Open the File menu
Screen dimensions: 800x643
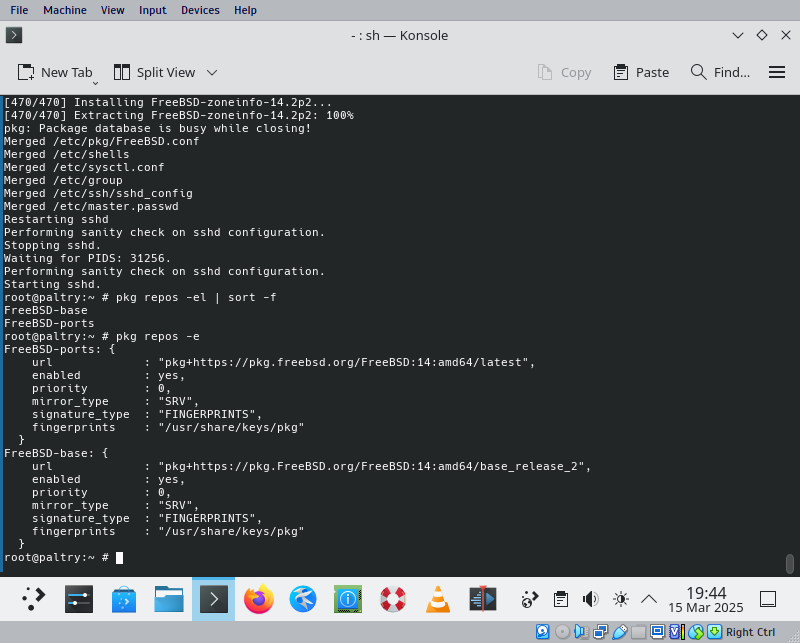[19, 10]
